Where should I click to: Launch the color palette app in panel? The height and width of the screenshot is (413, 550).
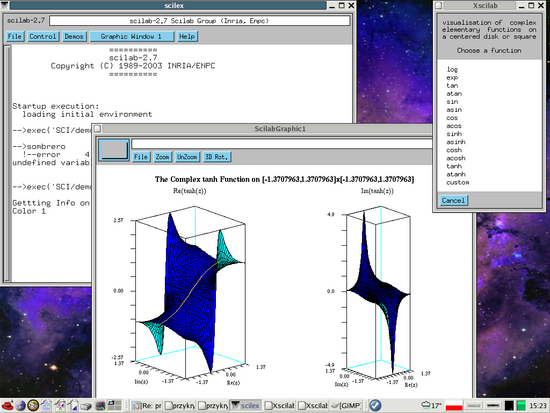point(101,406)
